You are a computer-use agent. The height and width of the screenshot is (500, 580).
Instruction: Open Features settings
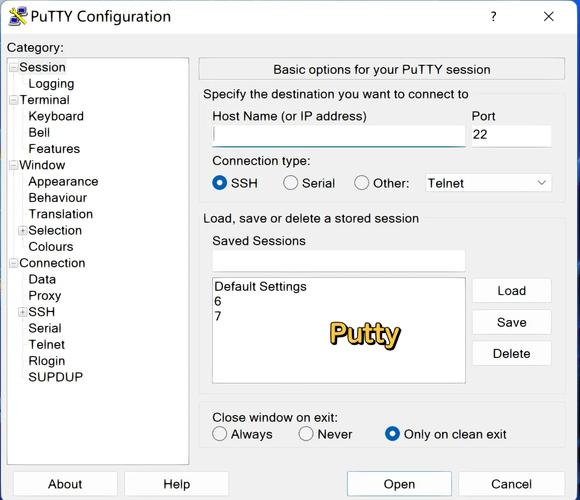click(x=54, y=149)
